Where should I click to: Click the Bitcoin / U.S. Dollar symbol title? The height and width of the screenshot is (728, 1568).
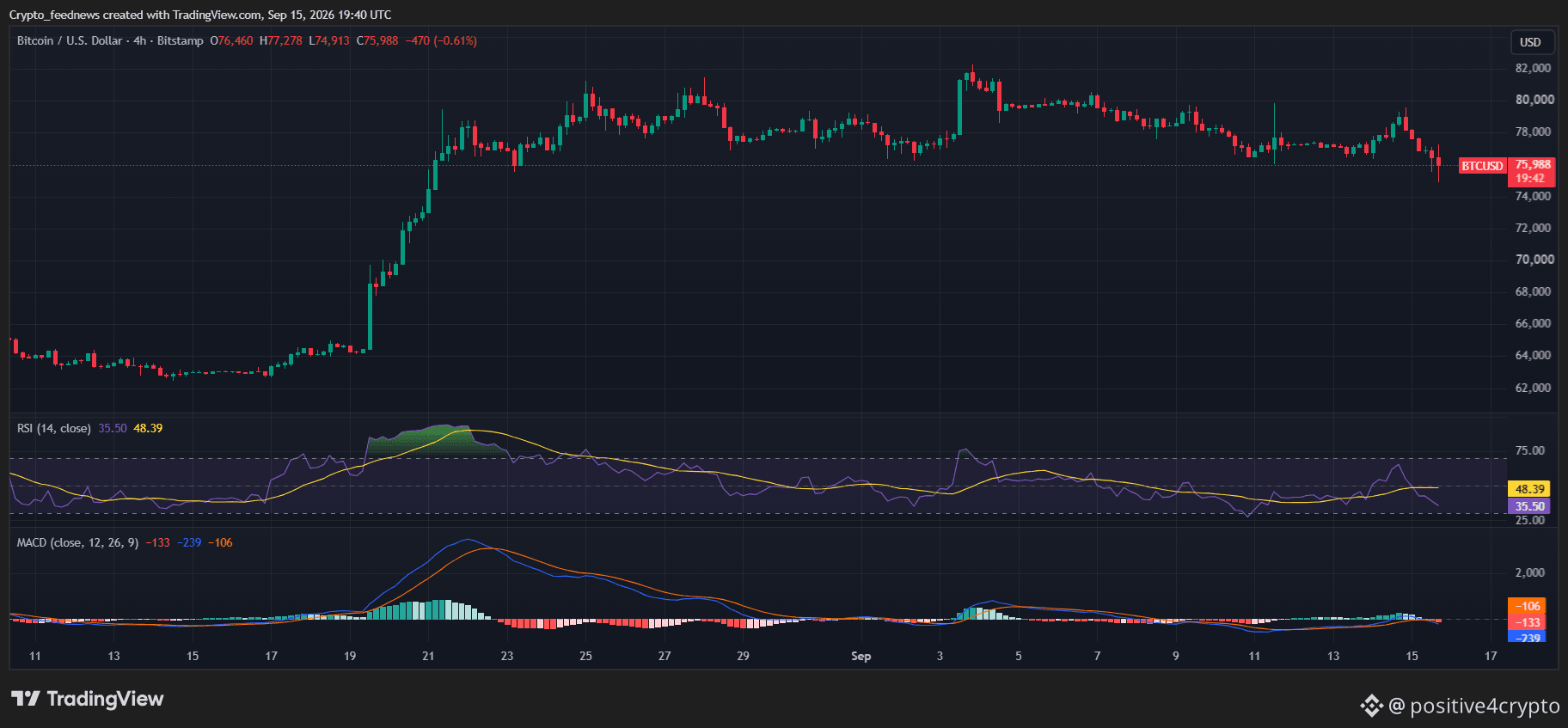tap(70, 40)
